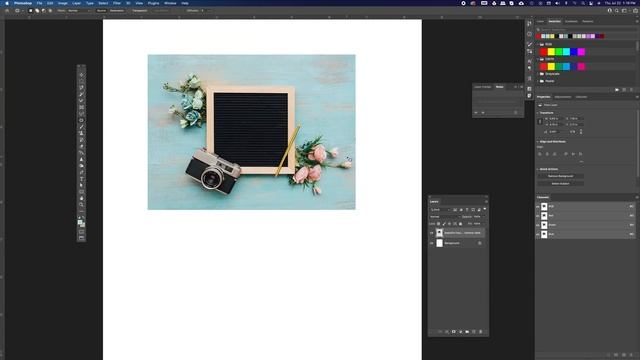Click Create new swatch group folder icon

point(617,90)
